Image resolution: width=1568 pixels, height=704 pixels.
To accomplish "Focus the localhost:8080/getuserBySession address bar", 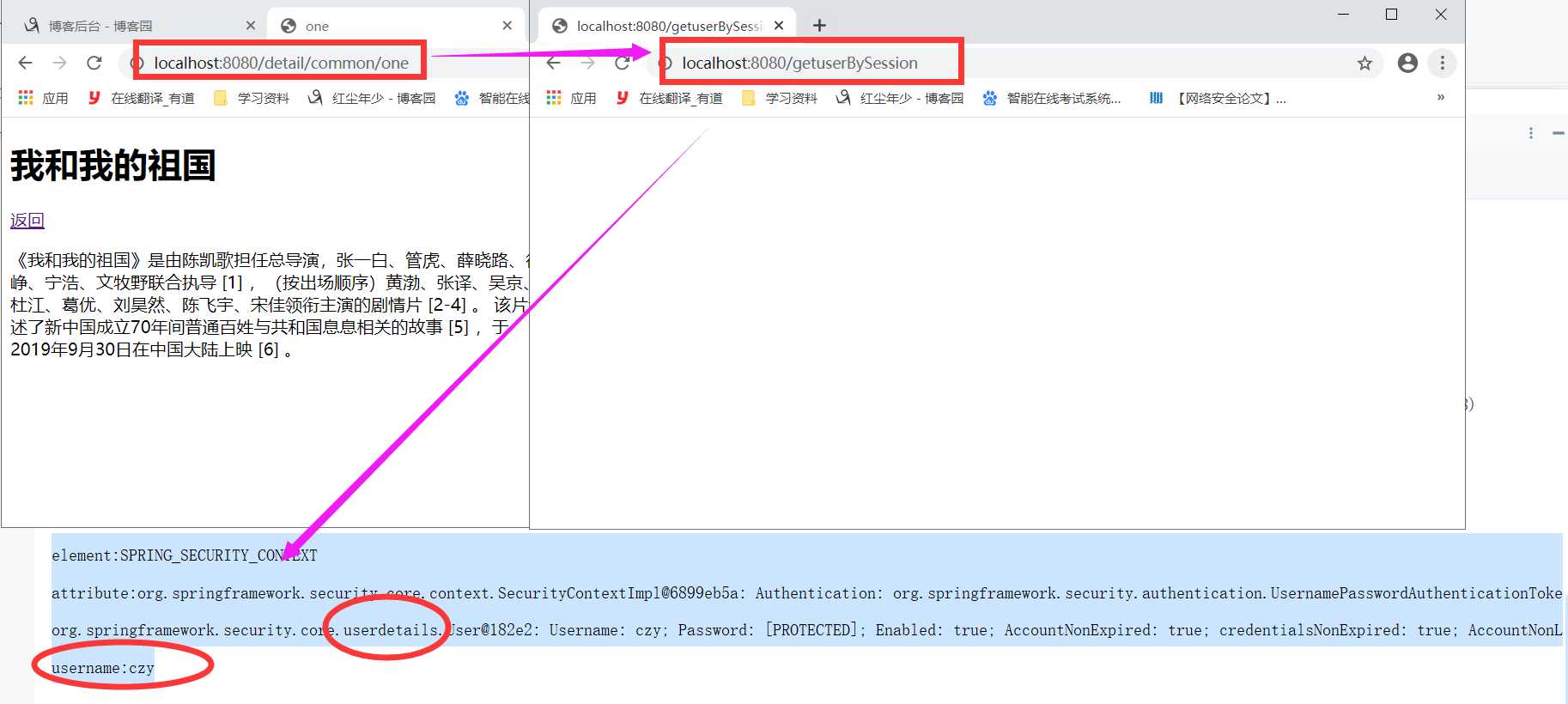I will (799, 63).
